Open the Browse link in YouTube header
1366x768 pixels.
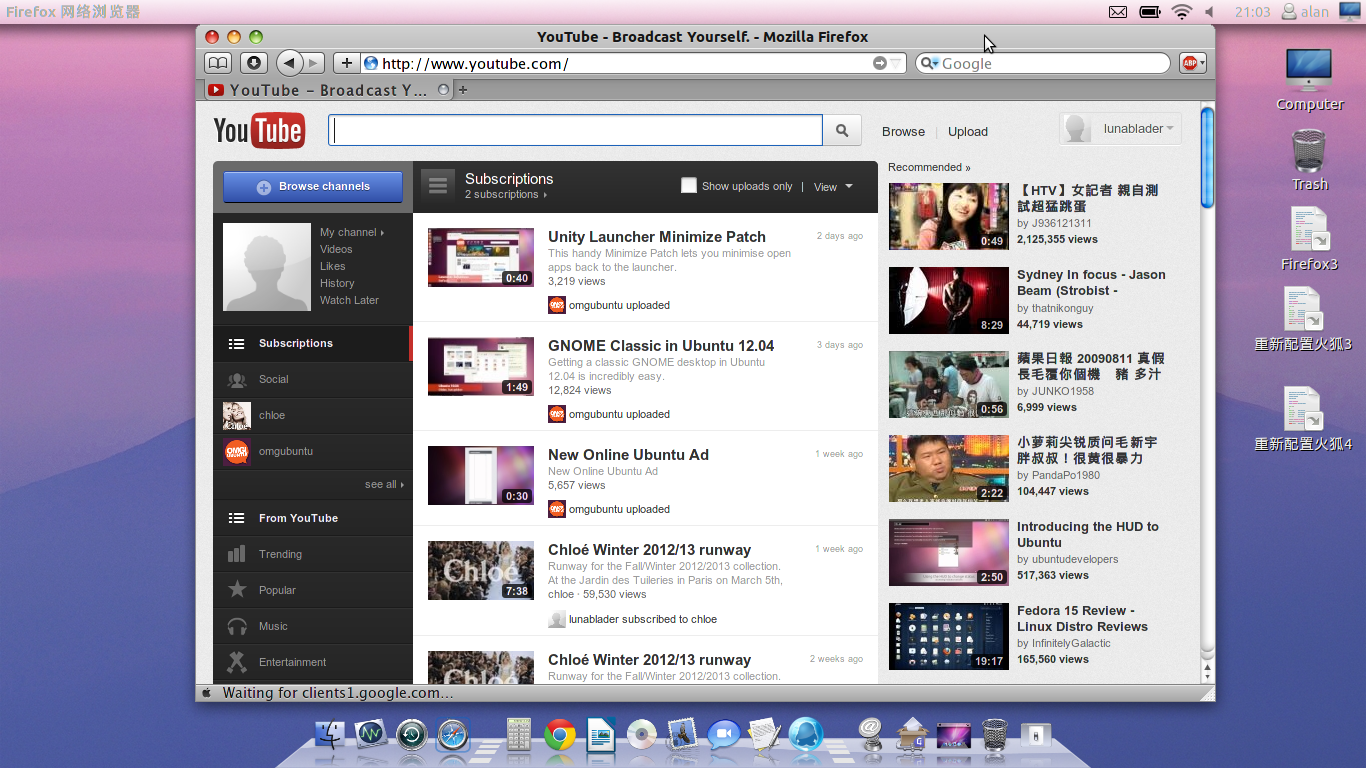(903, 131)
